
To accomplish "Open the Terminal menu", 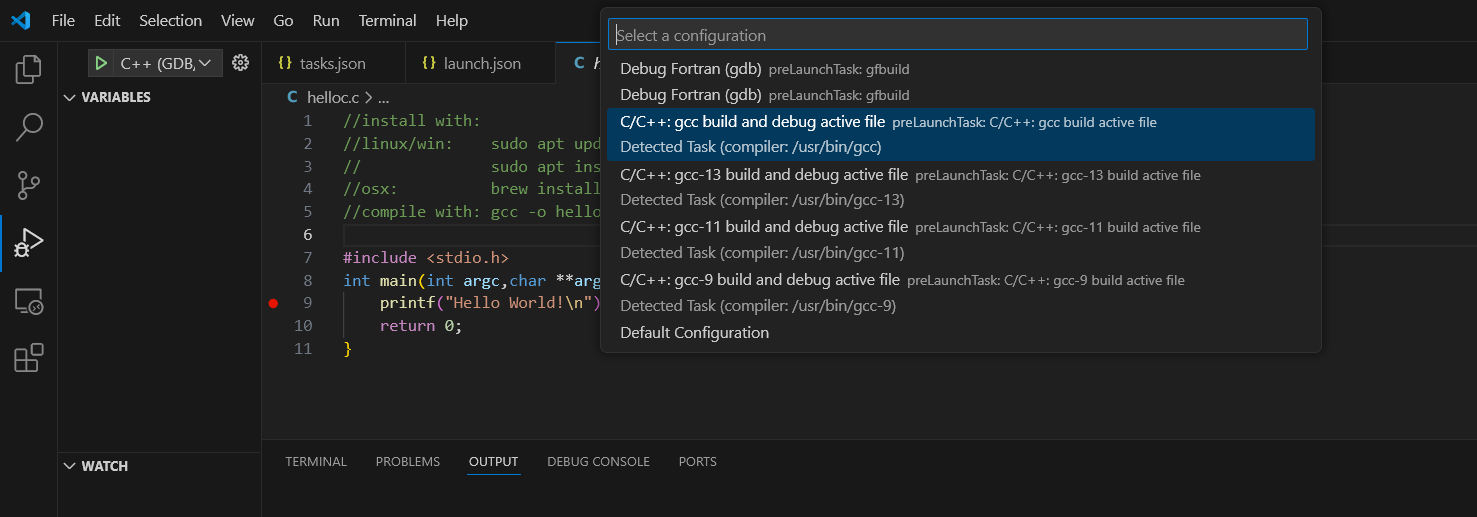I will [387, 20].
